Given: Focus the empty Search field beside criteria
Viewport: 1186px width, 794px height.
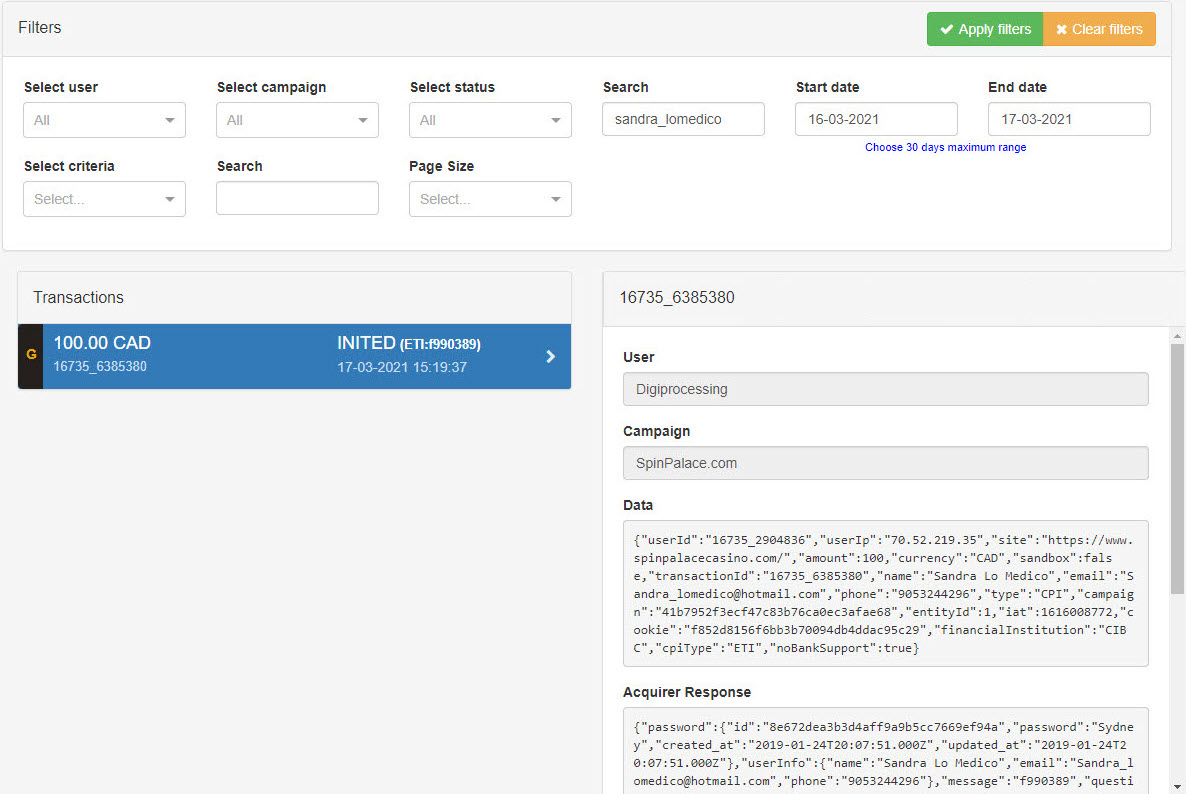Looking at the screenshot, I should pos(297,198).
